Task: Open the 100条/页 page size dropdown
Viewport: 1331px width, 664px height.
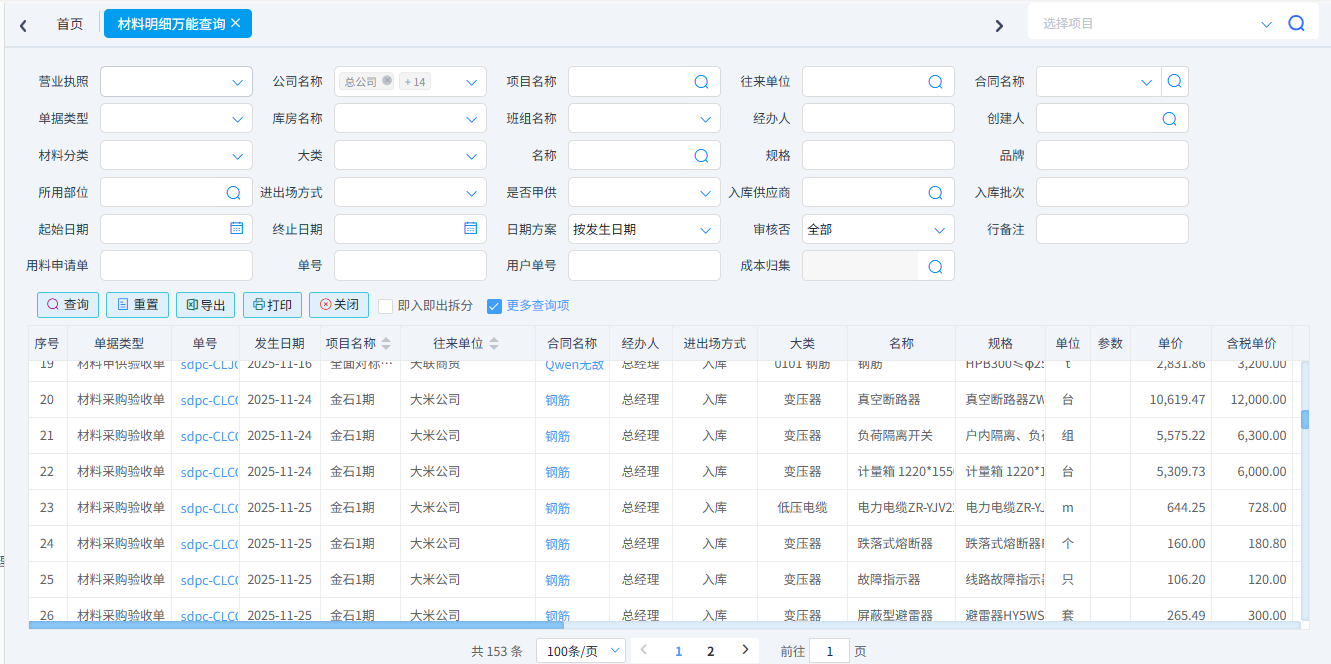Action: 581,651
